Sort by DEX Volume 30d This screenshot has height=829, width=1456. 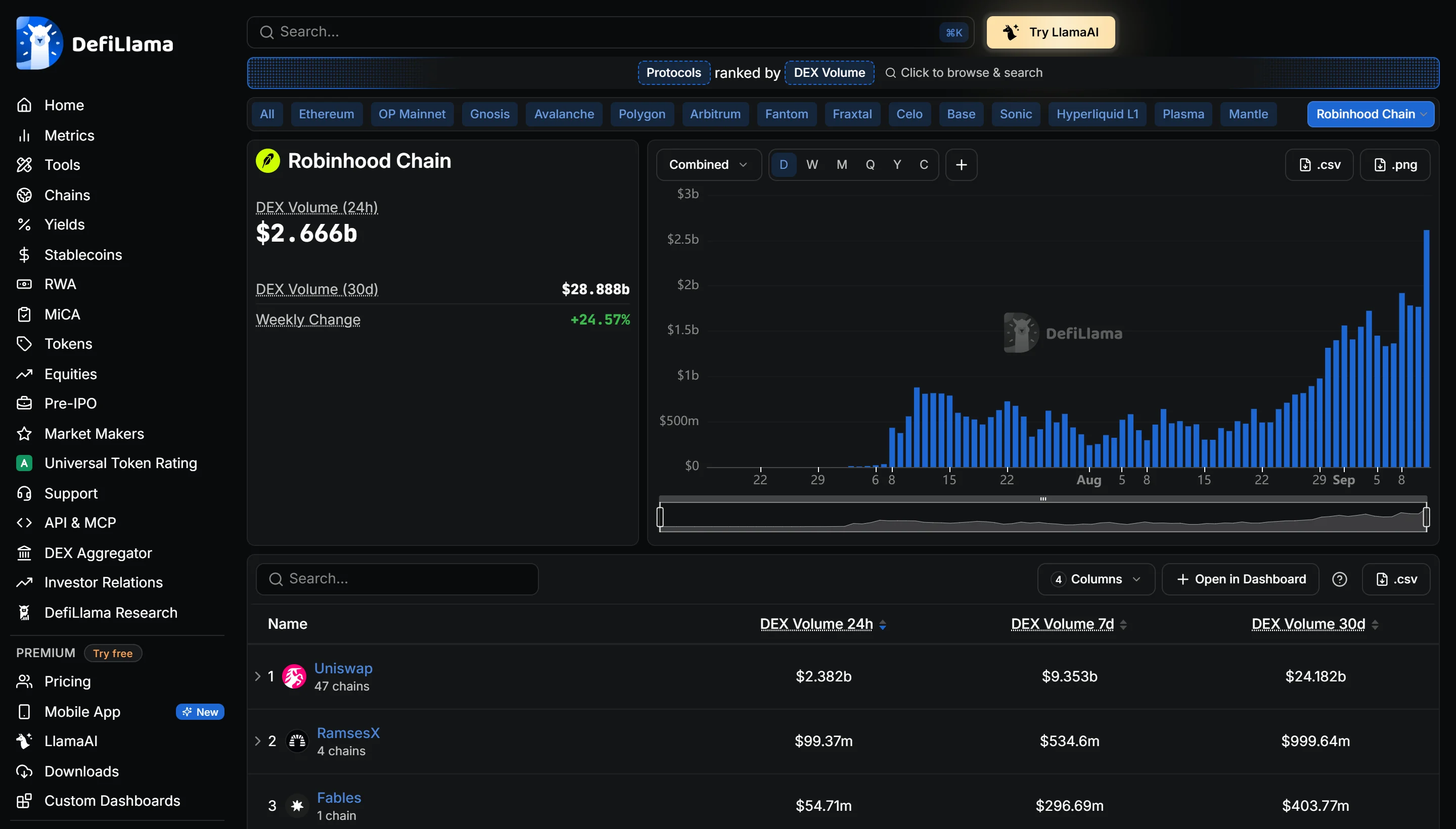tap(1315, 625)
